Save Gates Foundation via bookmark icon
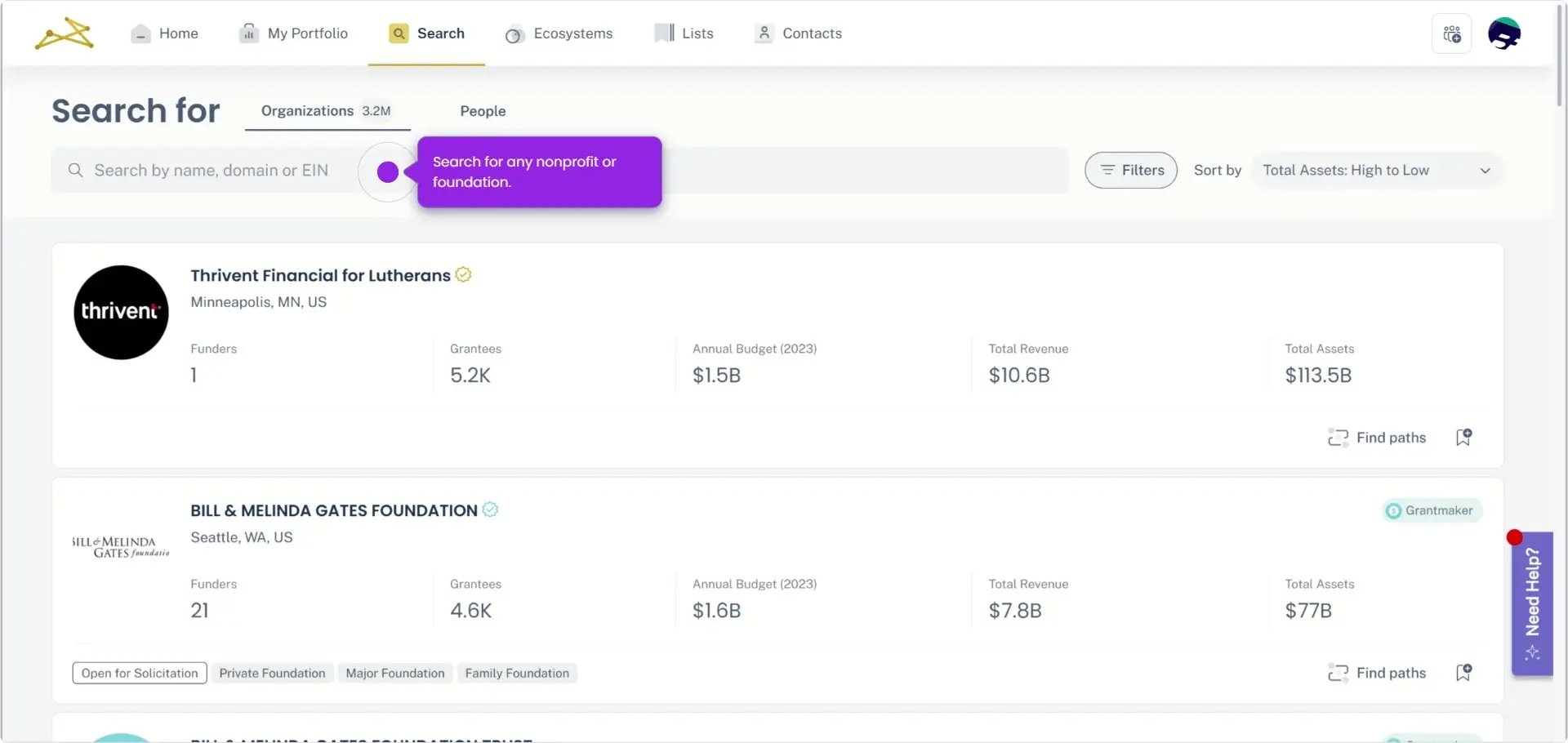 pos(1463,673)
